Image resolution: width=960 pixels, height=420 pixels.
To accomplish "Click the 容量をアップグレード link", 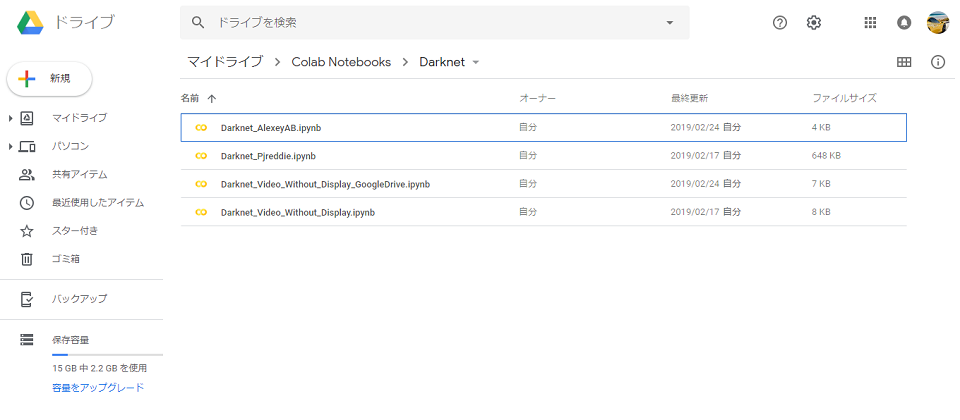I will [98, 388].
